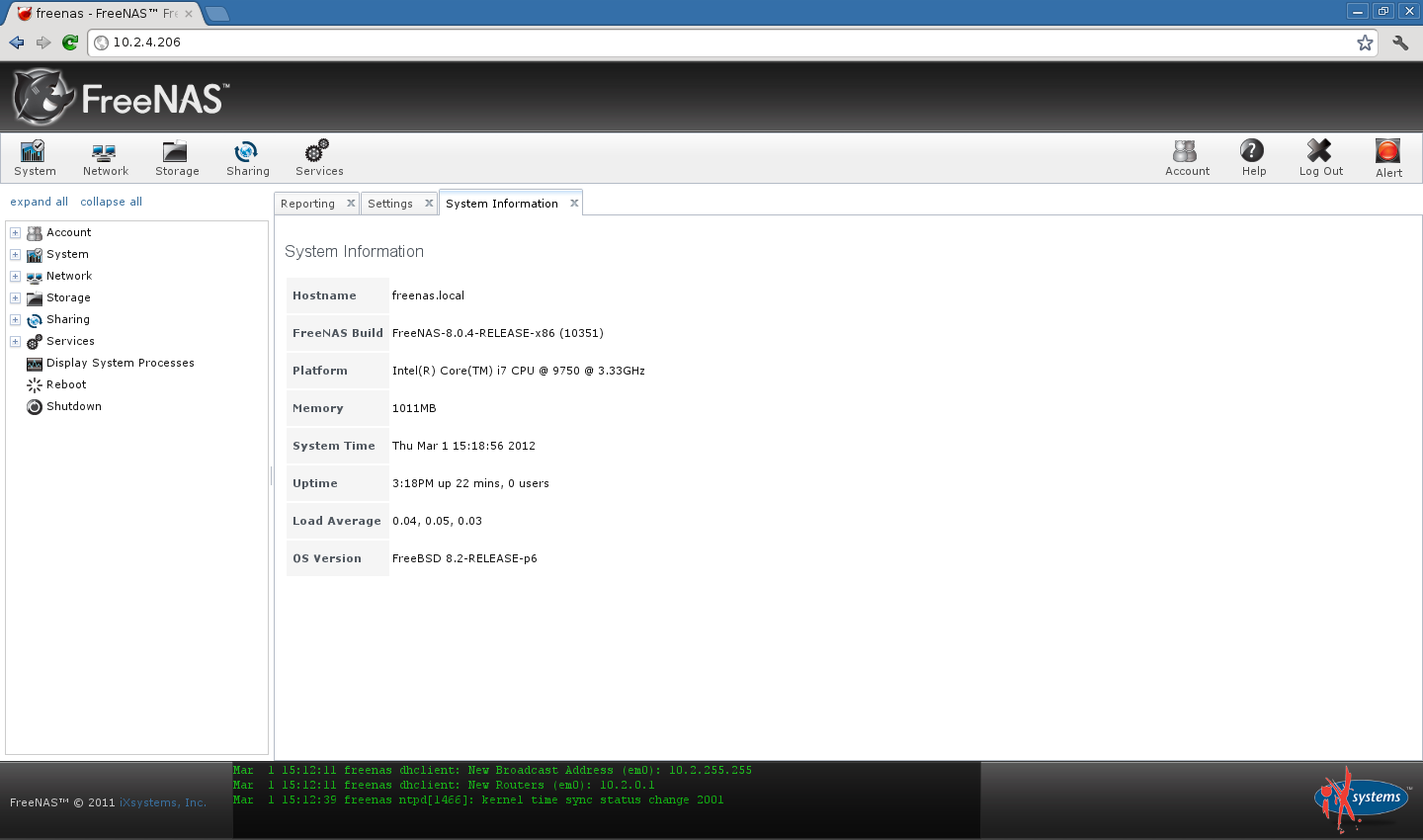Click the collapse all link

click(x=111, y=202)
